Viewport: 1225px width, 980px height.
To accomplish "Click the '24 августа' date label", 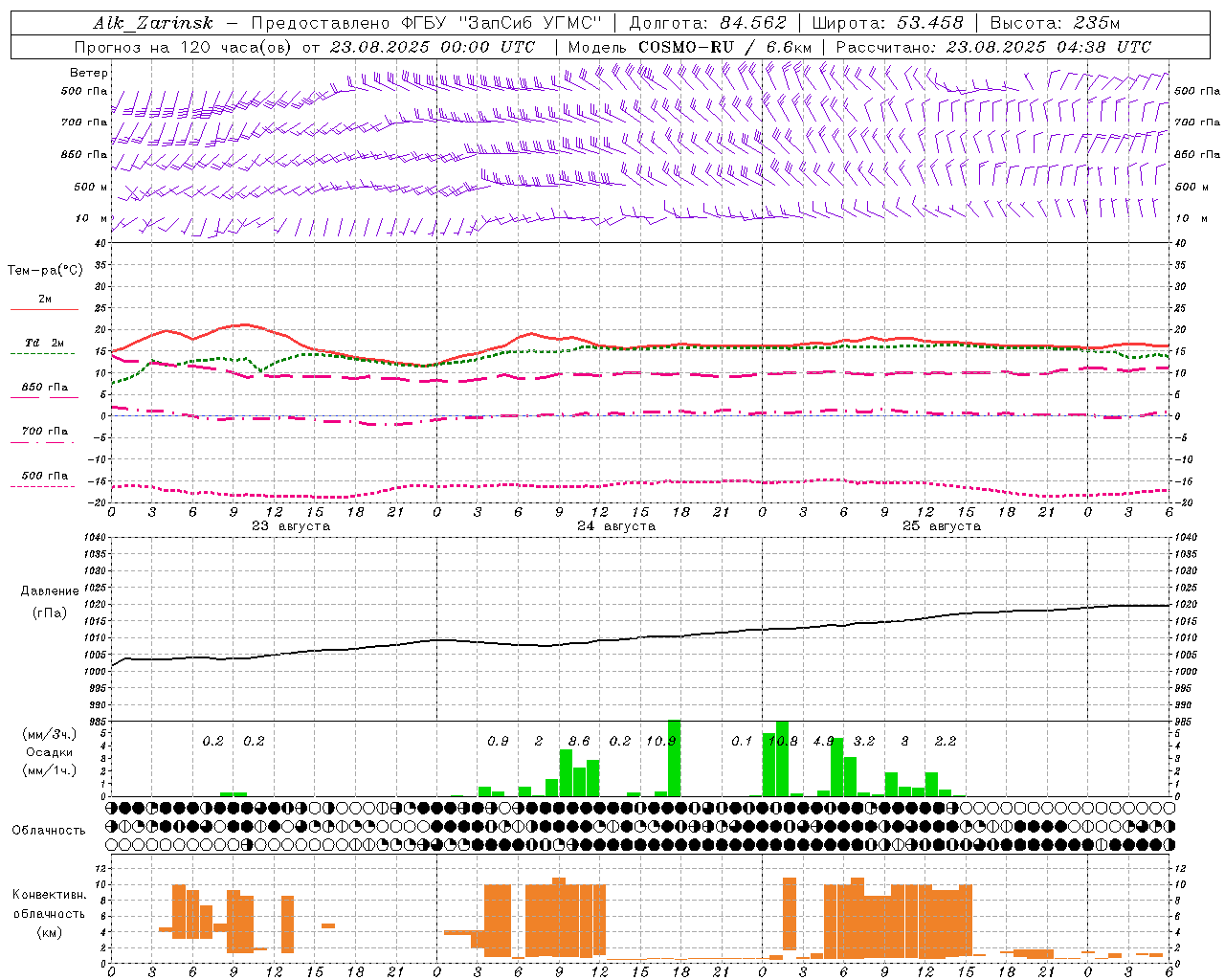I will coord(616,526).
